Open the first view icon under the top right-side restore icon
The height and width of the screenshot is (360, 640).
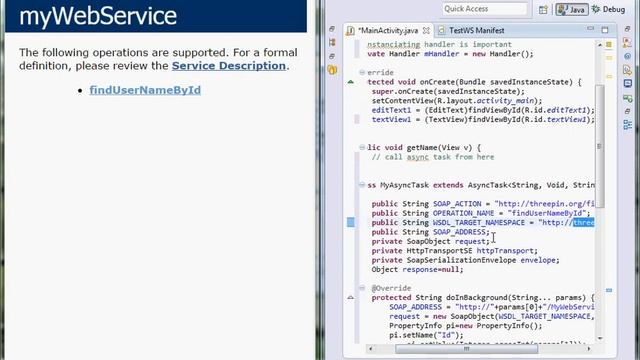tap(627, 42)
